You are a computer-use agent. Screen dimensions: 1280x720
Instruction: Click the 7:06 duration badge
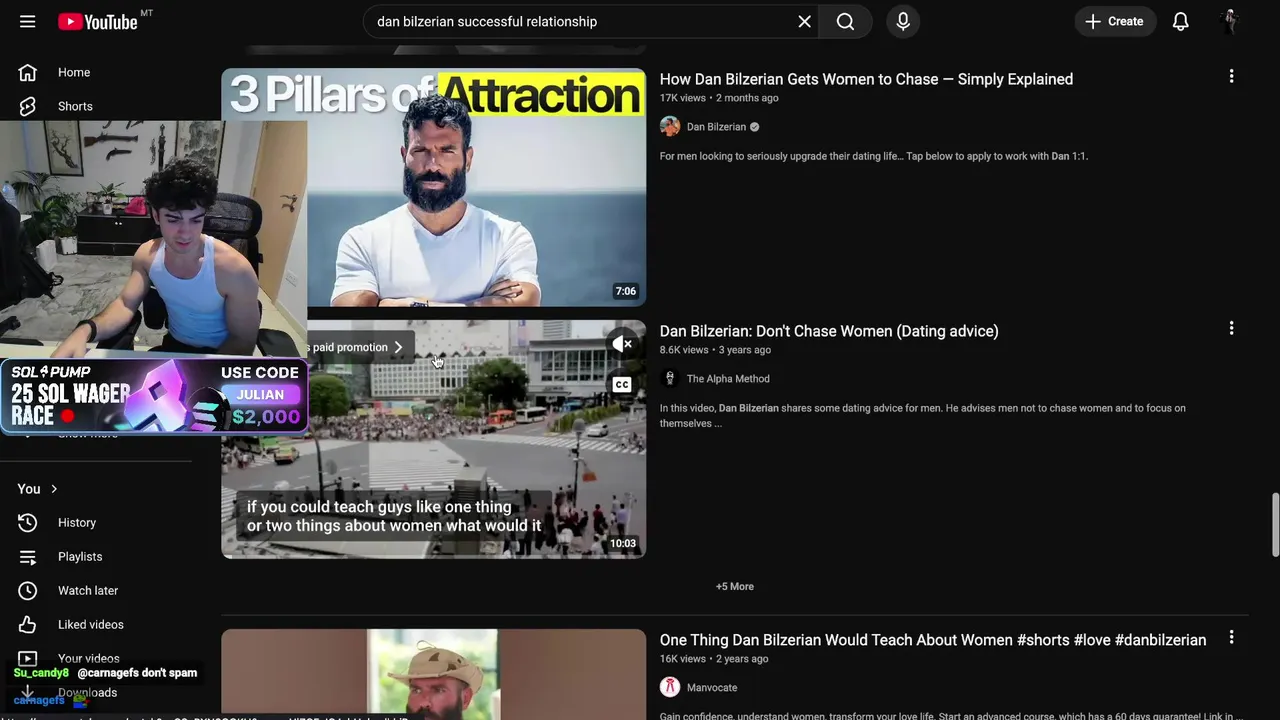coord(626,291)
